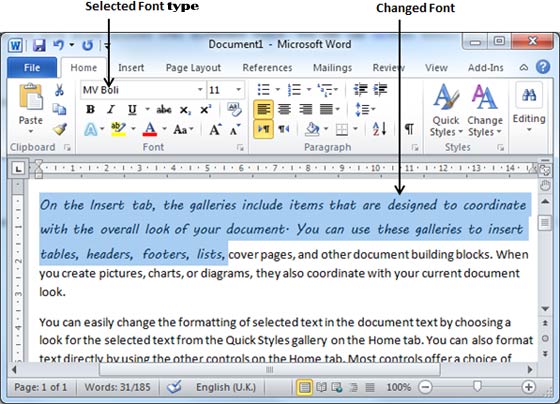The height and width of the screenshot is (404, 560).
Task: Toggle Italic formatting
Action: [x=111, y=109]
